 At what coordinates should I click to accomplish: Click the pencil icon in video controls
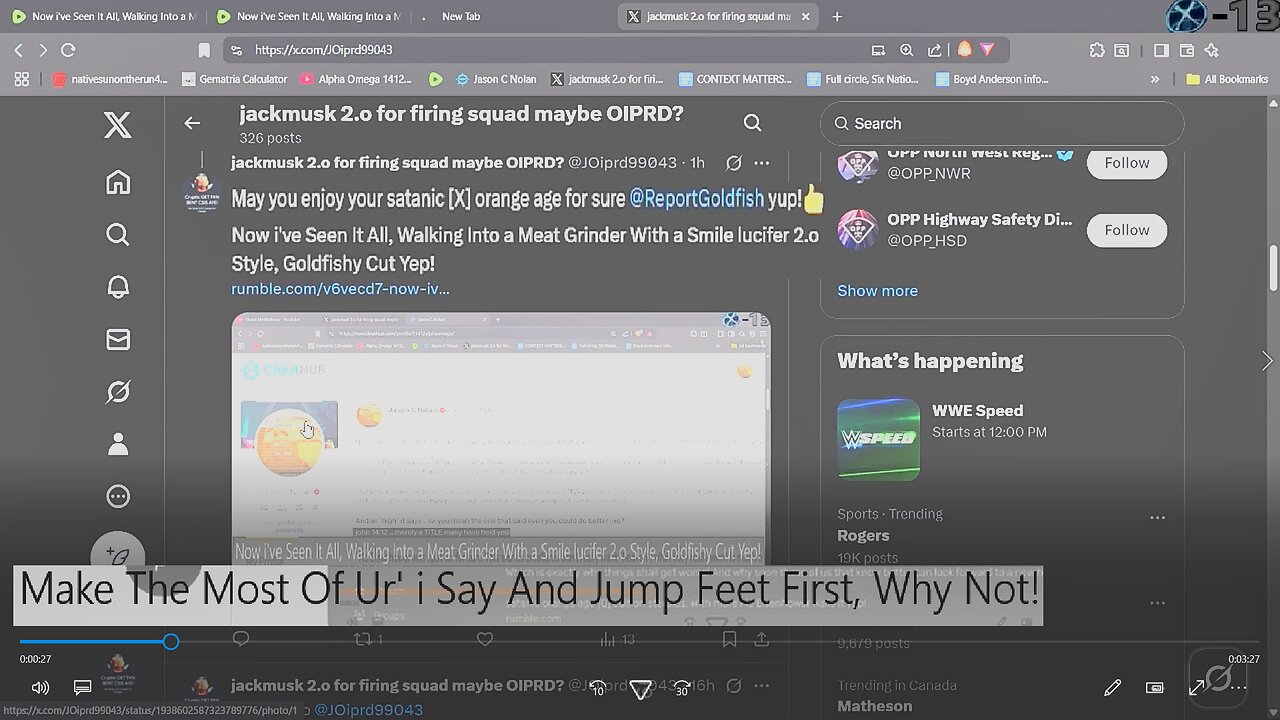point(1113,688)
